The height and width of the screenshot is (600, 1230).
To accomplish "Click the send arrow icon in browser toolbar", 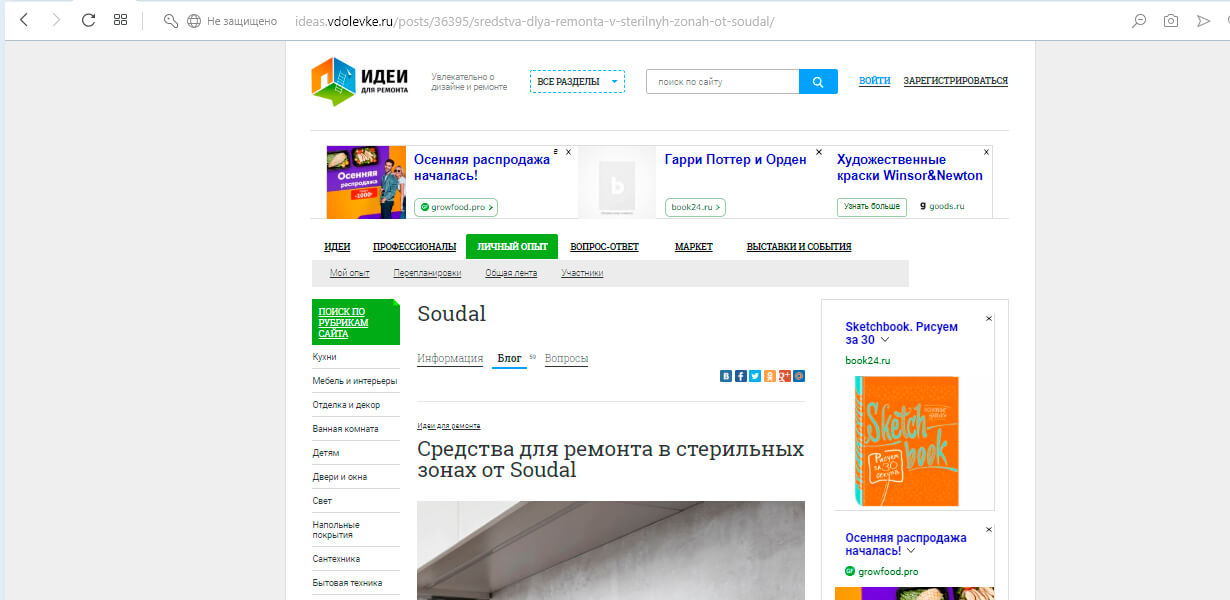I will tap(1203, 21).
